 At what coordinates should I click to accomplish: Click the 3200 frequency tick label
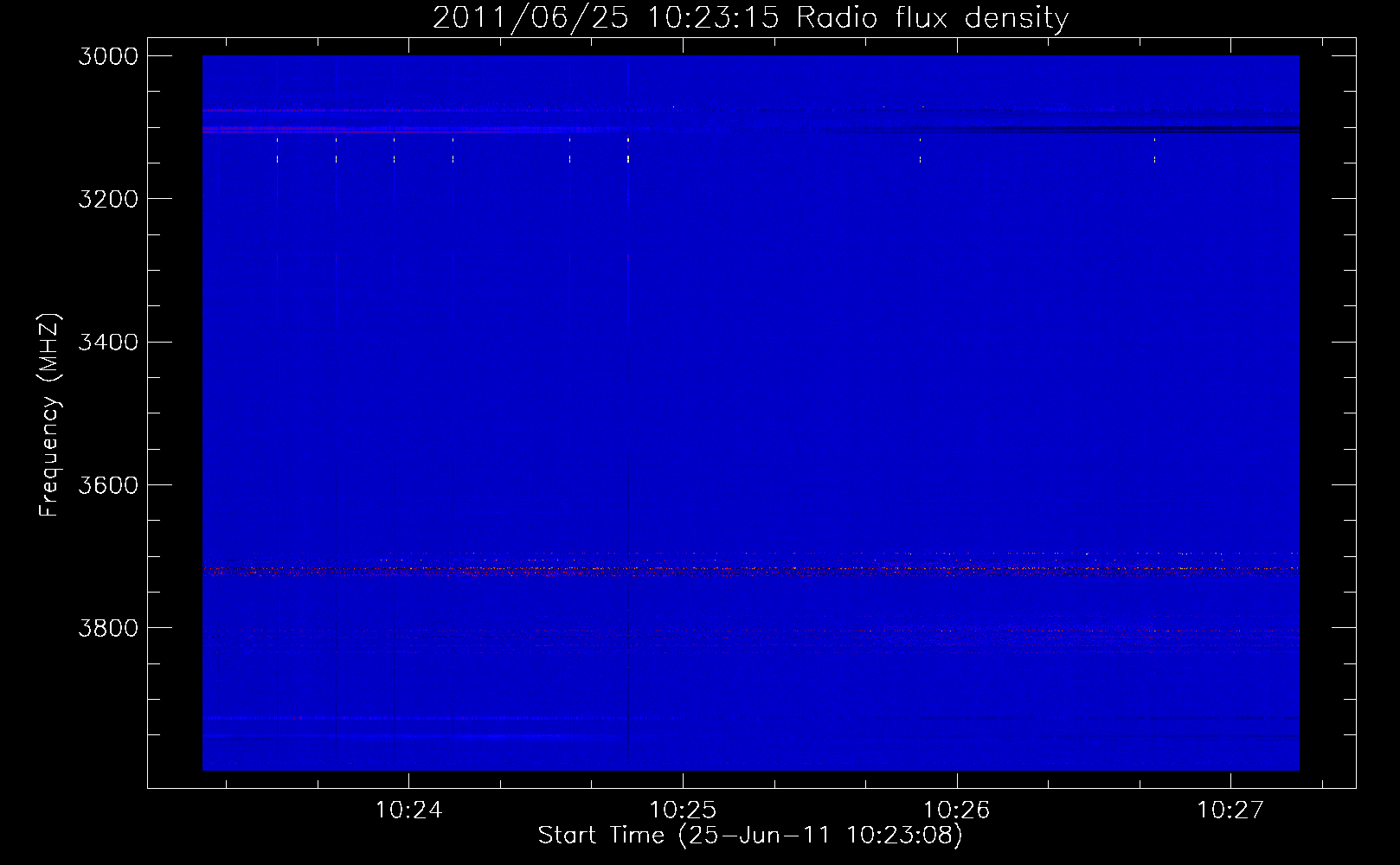click(108, 199)
